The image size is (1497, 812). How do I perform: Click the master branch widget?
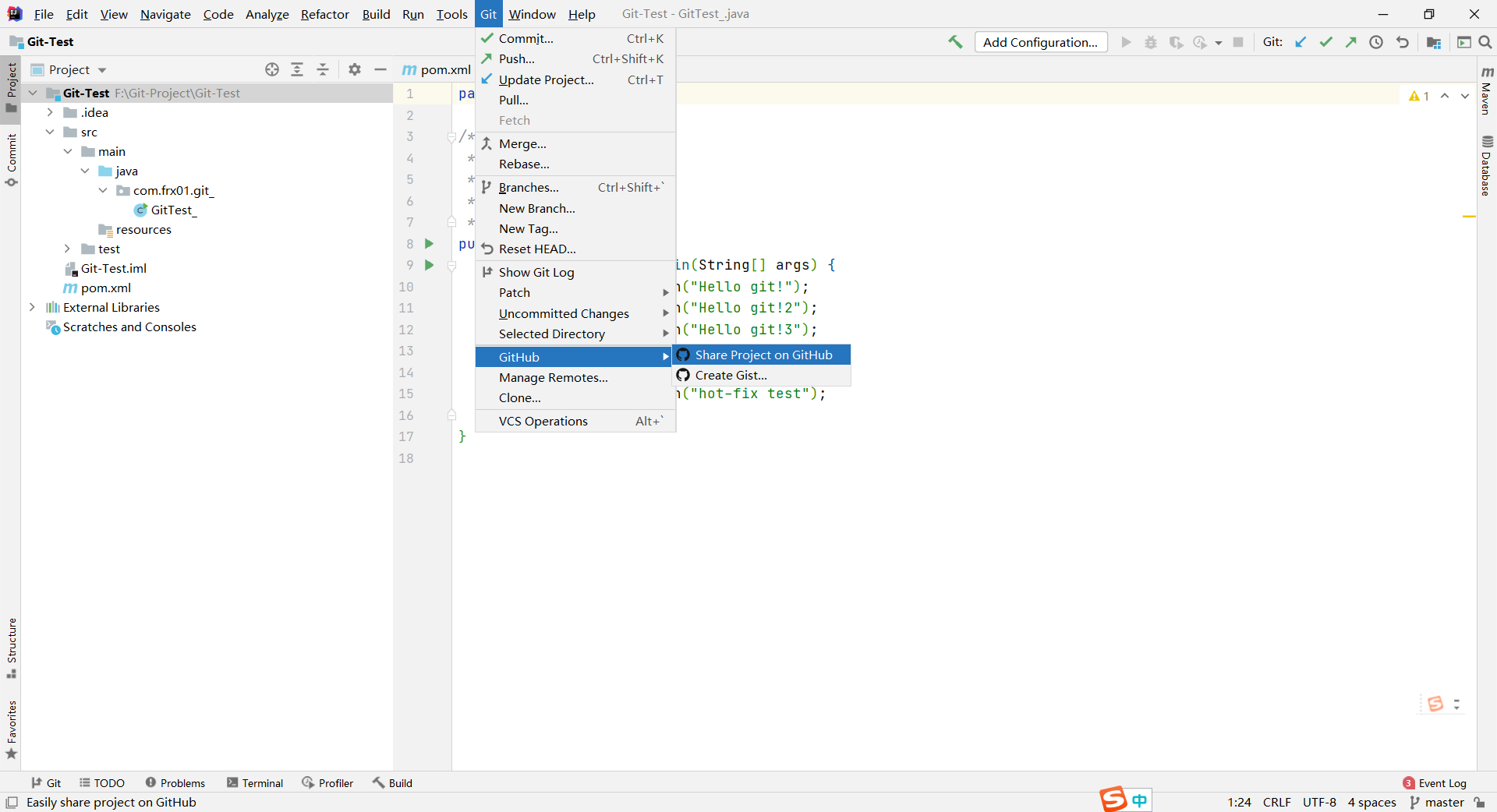point(1437,802)
